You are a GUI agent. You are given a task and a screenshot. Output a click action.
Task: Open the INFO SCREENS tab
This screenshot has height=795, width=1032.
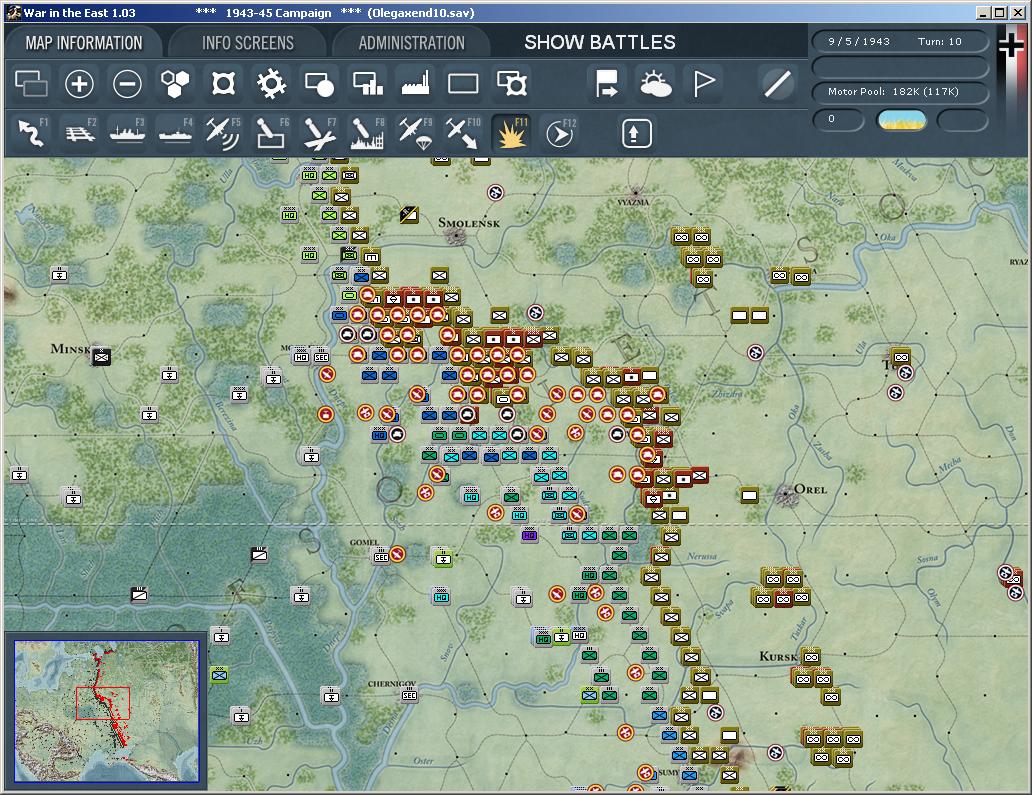[x=248, y=43]
